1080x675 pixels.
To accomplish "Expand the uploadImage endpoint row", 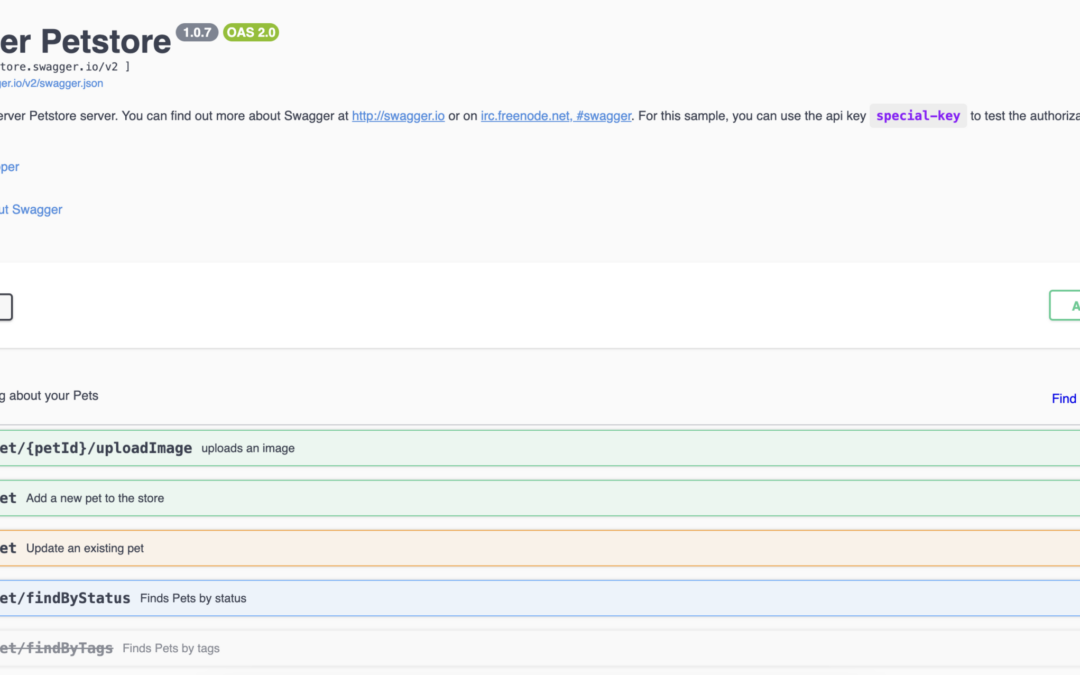I will tap(96, 448).
